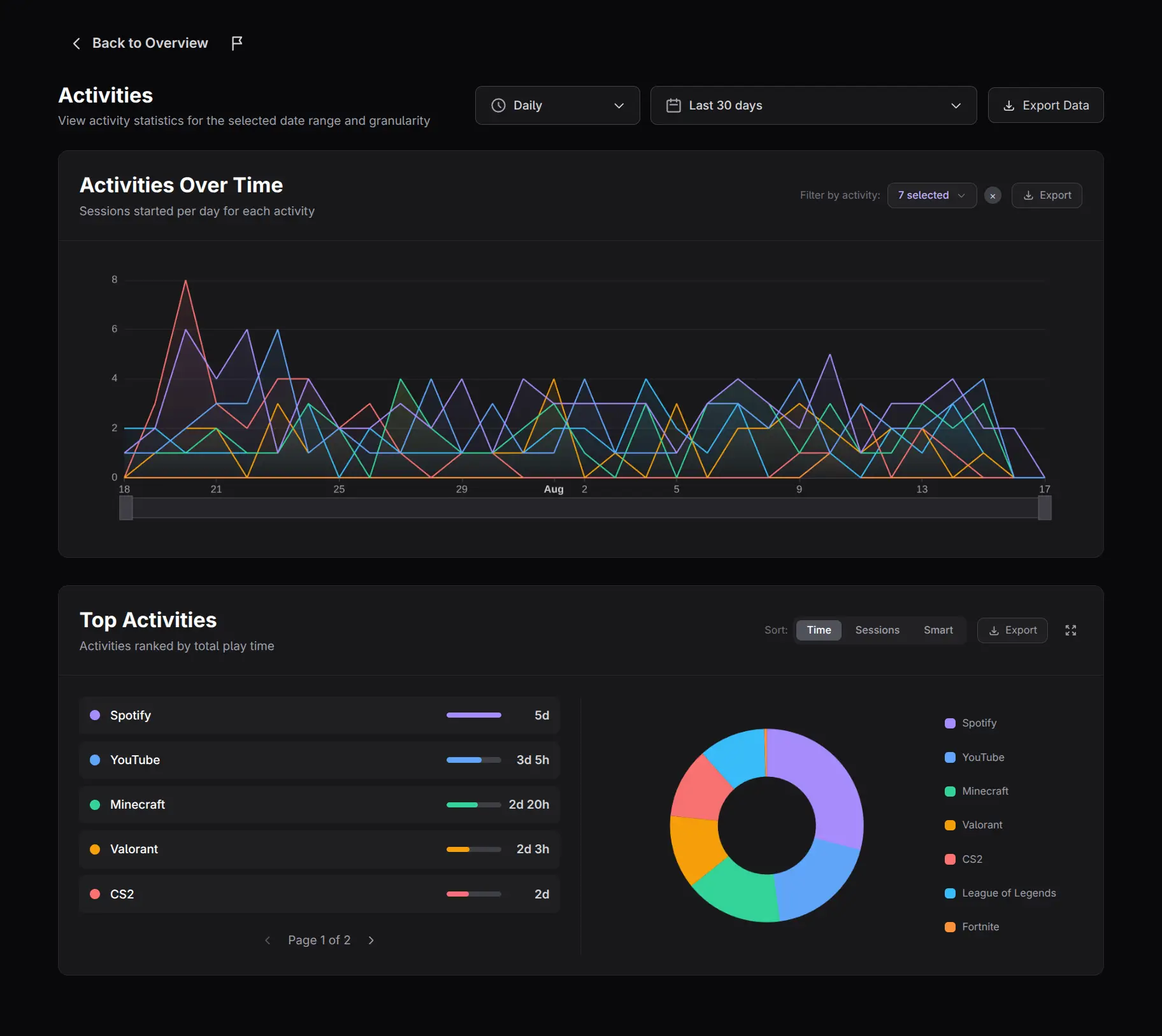This screenshot has height=1036, width=1162.
Task: Select the Spotify row in the activity list
Action: [x=319, y=715]
